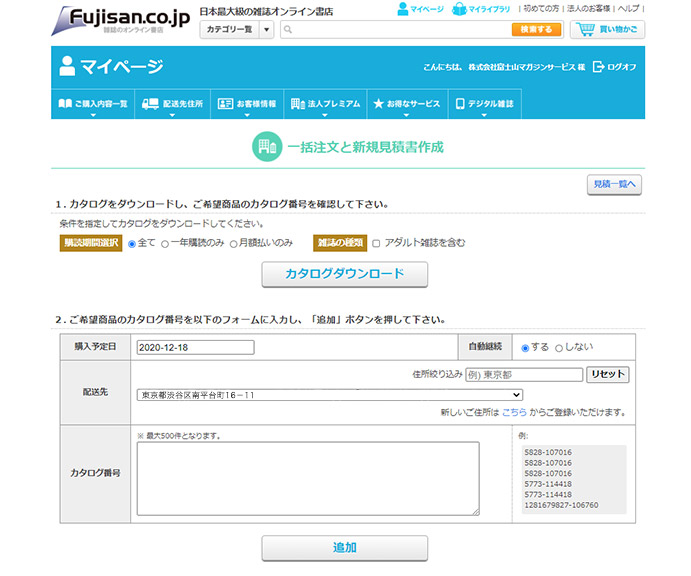Expand お客様情報 menu arrow
The height and width of the screenshot is (576, 691).
click(247, 115)
